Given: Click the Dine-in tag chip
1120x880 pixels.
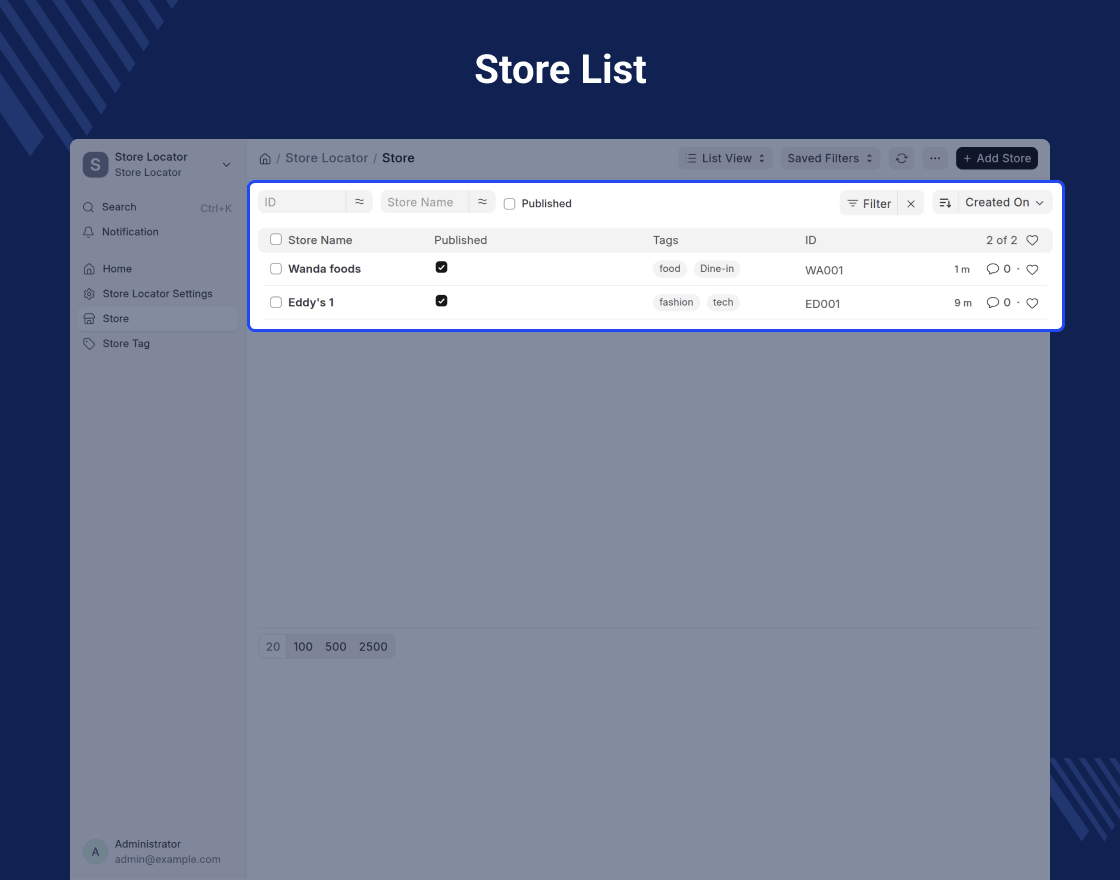Looking at the screenshot, I should 716,269.
